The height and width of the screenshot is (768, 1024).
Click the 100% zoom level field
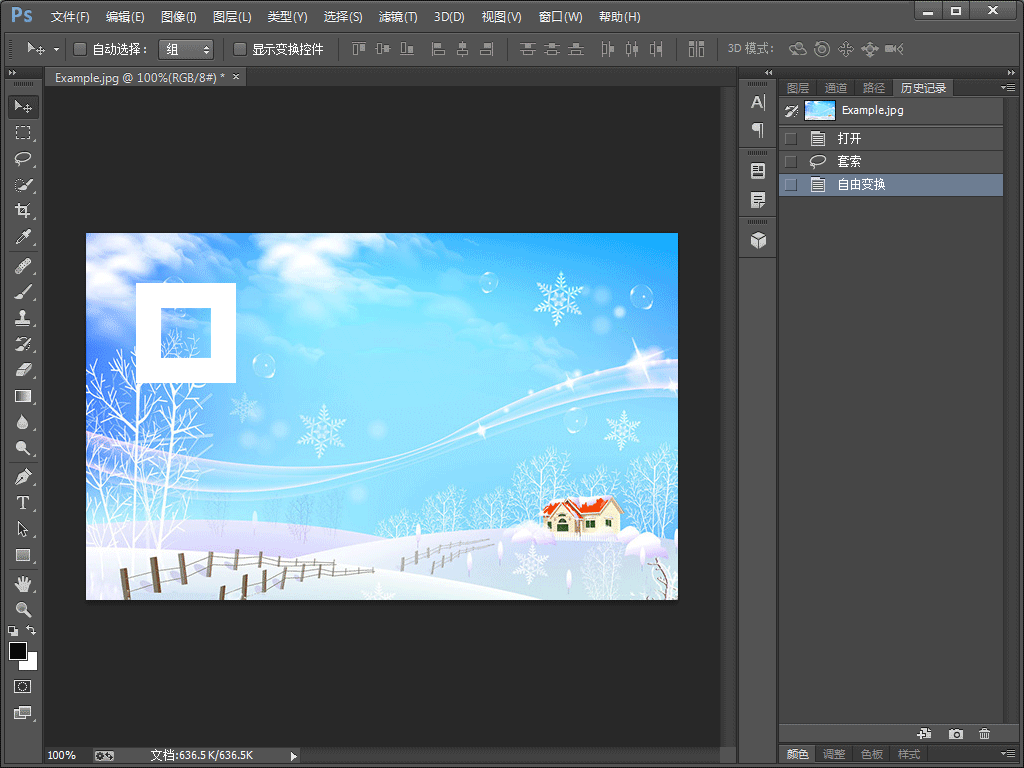[x=62, y=756]
